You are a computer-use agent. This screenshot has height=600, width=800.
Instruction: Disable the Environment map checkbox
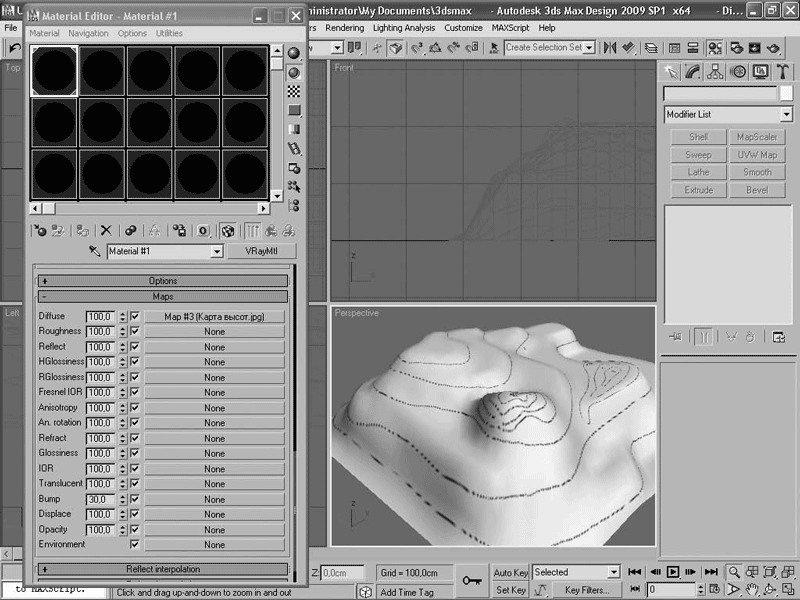coord(134,545)
